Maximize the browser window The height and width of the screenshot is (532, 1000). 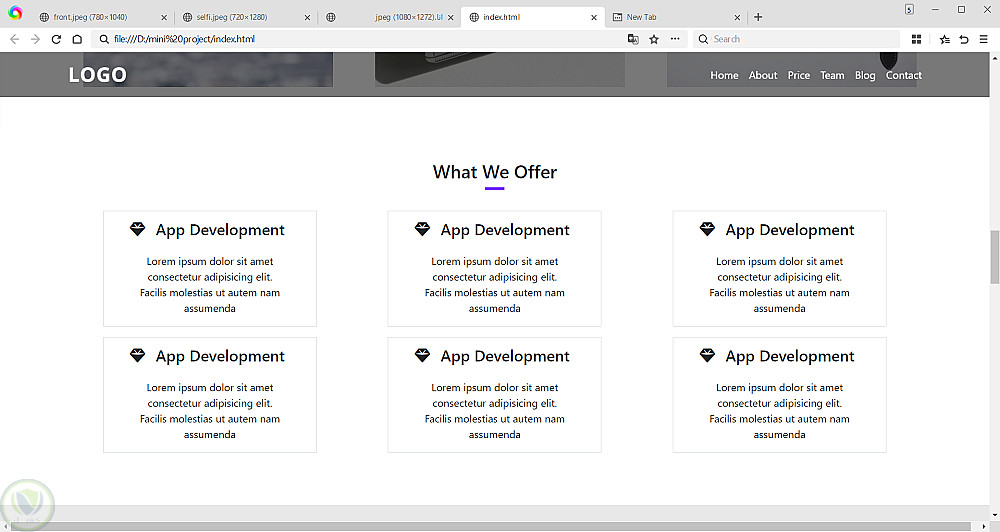(961, 9)
